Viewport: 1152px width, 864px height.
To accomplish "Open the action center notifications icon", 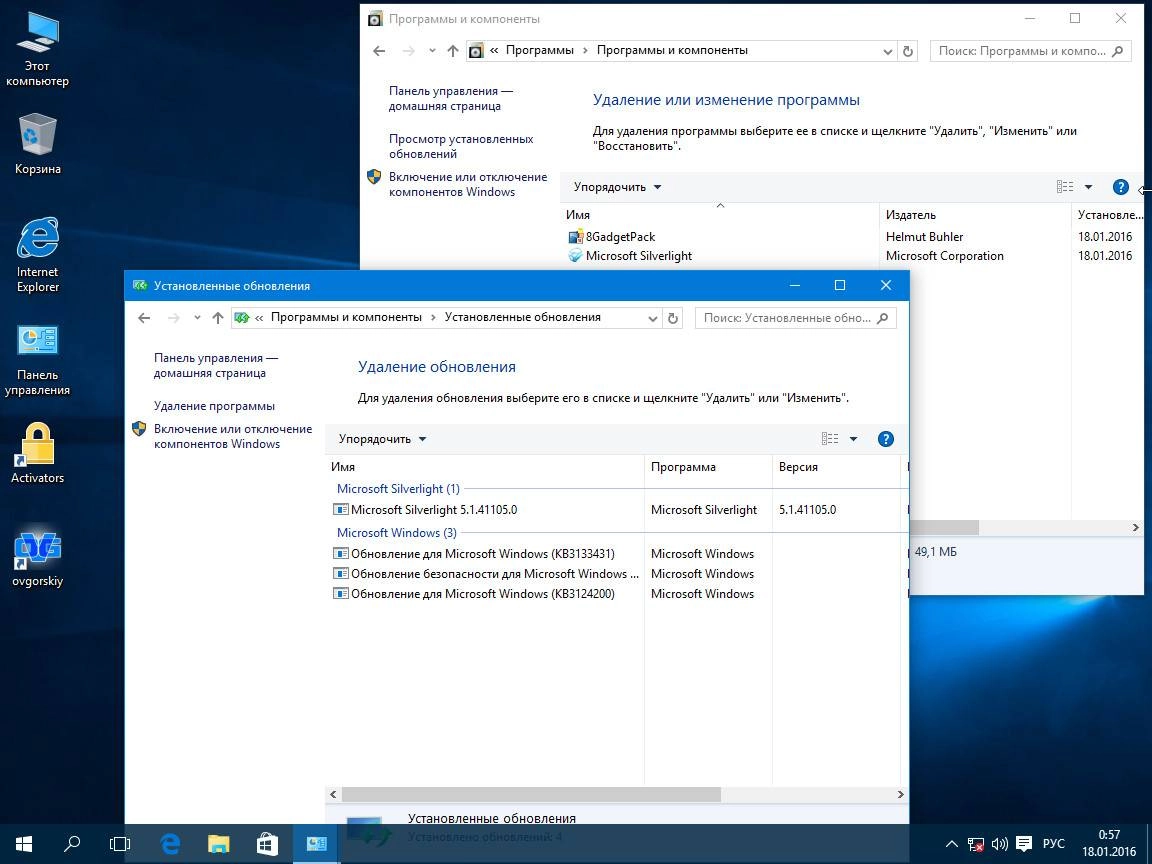I will [x=1023, y=844].
